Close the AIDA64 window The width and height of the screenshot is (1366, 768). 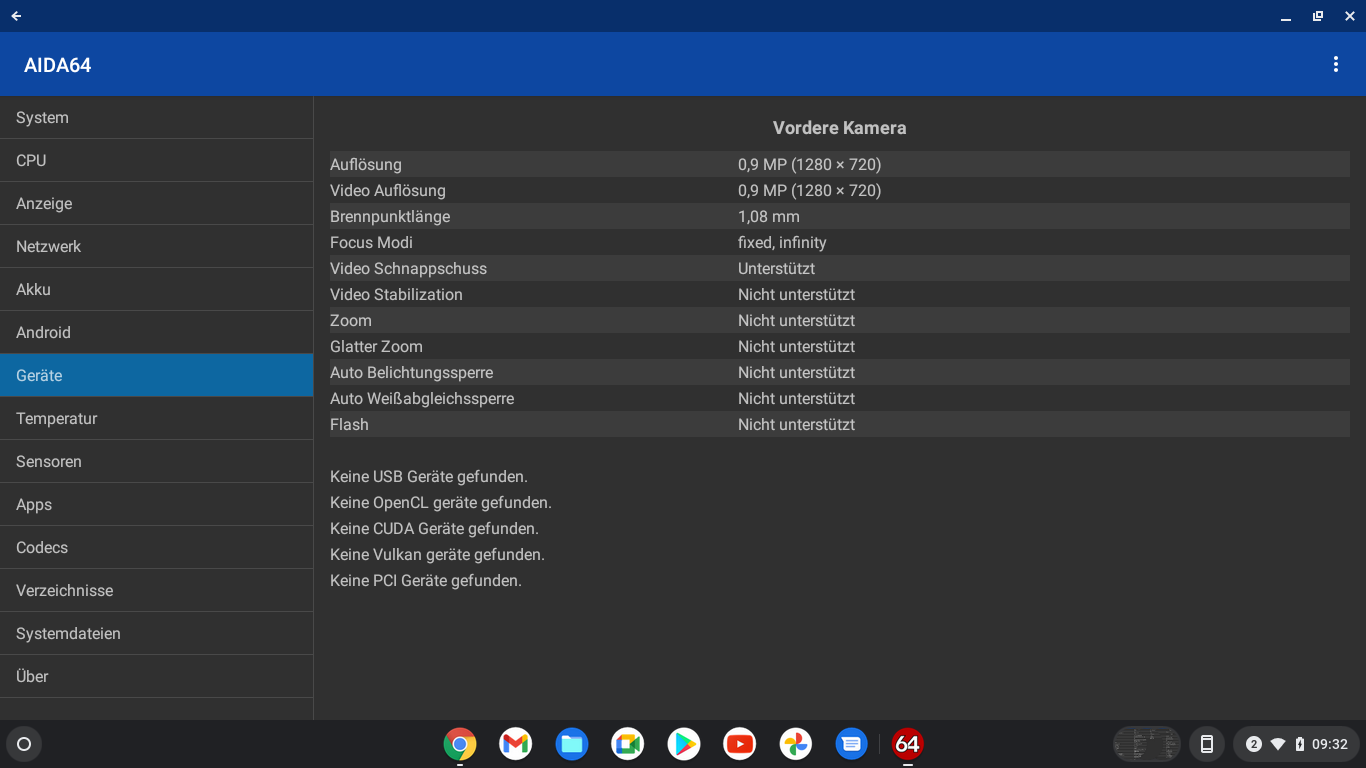click(1349, 16)
